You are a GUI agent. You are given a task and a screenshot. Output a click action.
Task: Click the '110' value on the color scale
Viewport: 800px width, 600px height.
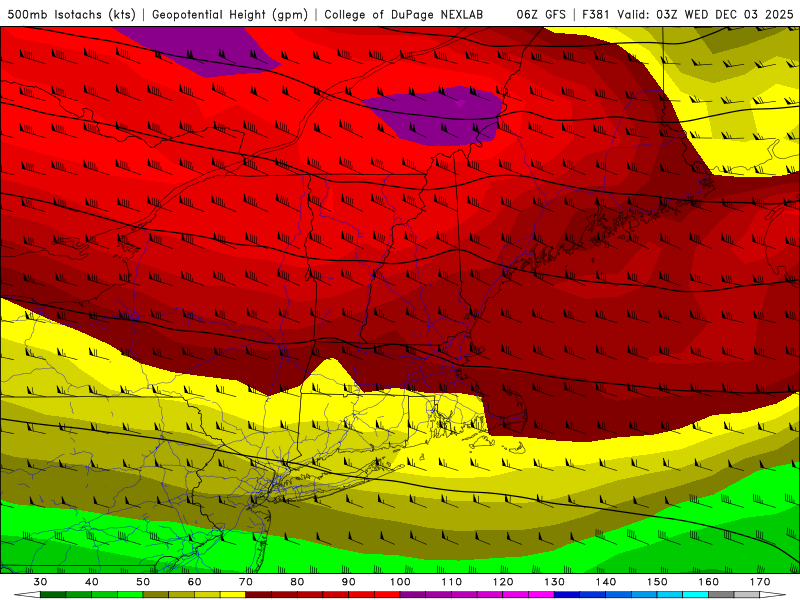coord(452,582)
